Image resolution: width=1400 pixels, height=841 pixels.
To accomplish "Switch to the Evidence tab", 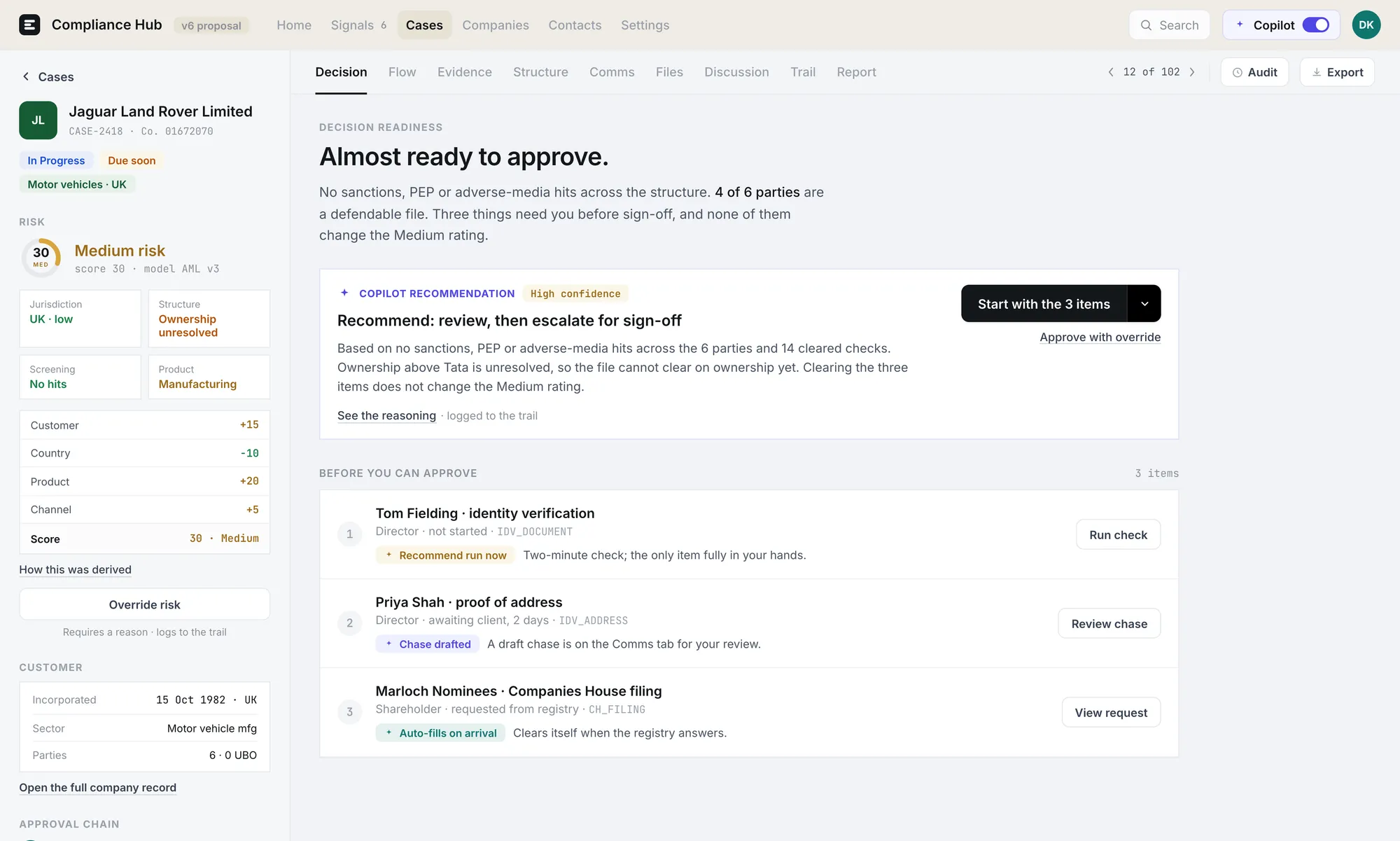I will [465, 72].
